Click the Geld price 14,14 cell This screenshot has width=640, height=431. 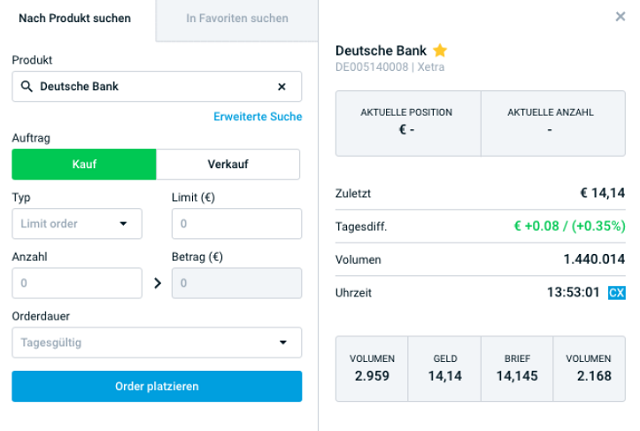pos(444,369)
